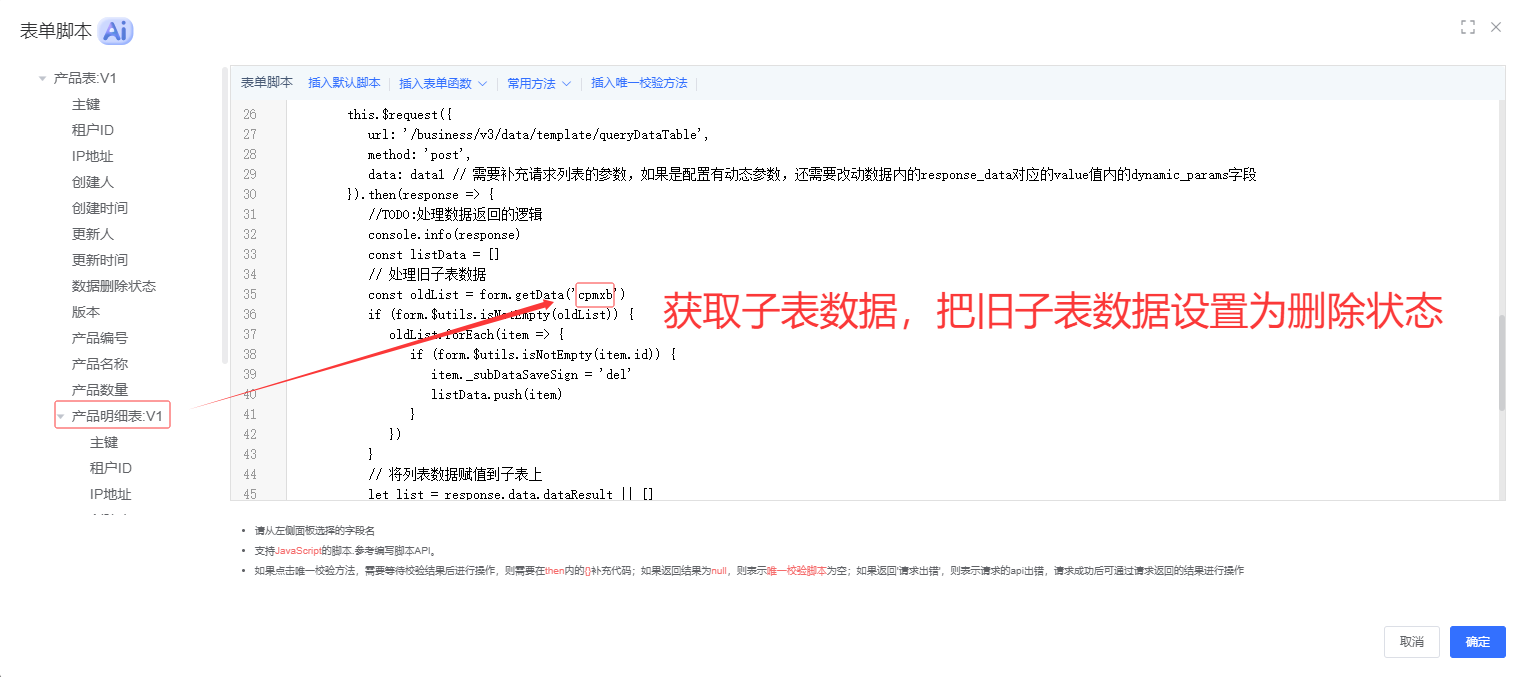1534x677 pixels.
Task: Open the 插入表单函数 dropdown
Action: pos(443,84)
